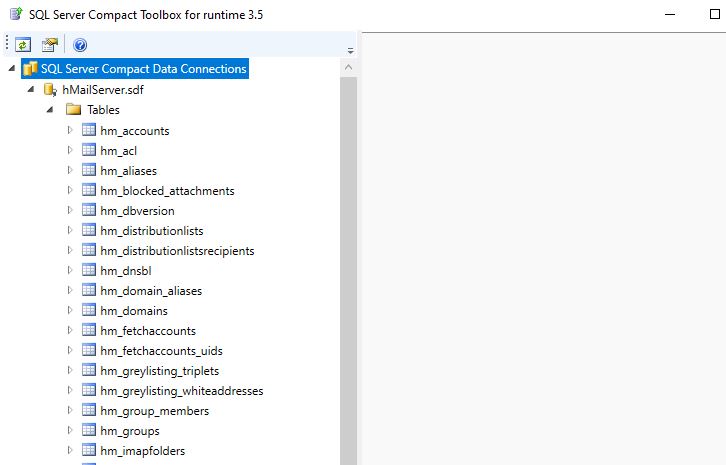Viewport: 726px width, 465px height.
Task: Click the hm_group_members table icon
Action: 89,409
